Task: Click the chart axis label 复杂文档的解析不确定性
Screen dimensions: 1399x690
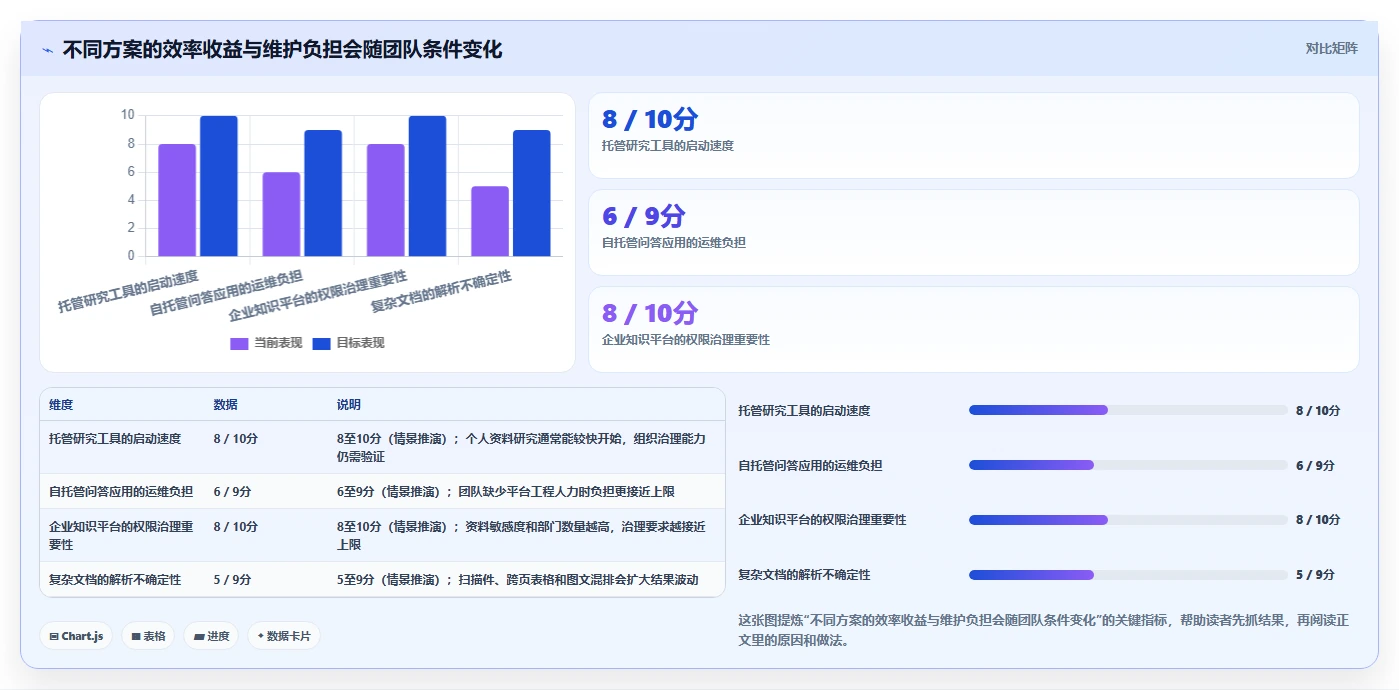Action: [x=441, y=291]
